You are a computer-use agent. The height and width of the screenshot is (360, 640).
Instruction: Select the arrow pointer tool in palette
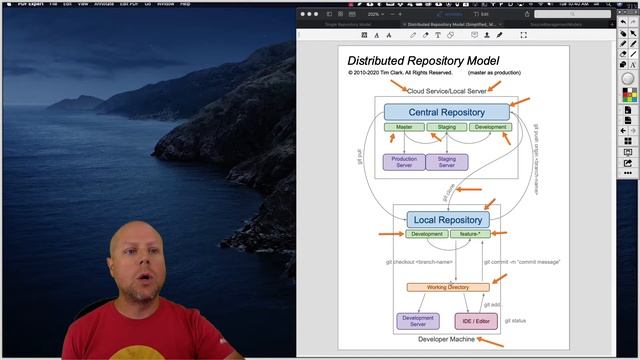633,33
